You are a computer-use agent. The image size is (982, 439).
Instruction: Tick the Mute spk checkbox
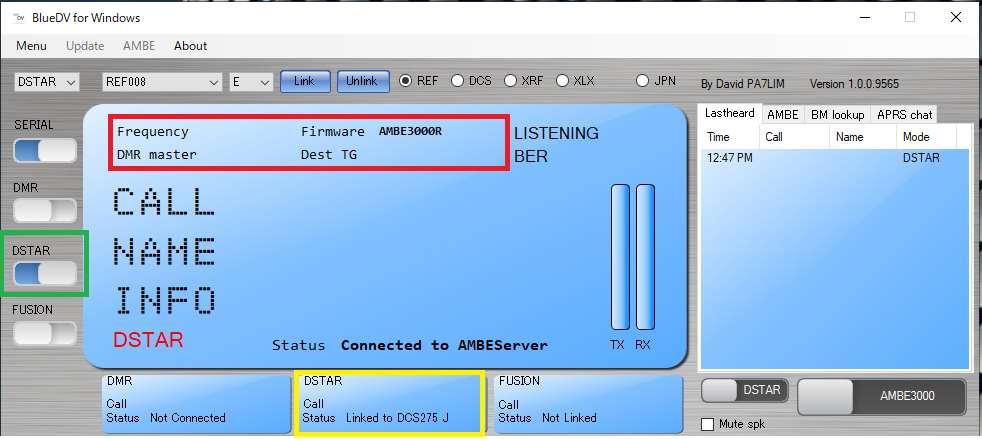pyautogui.click(x=709, y=424)
